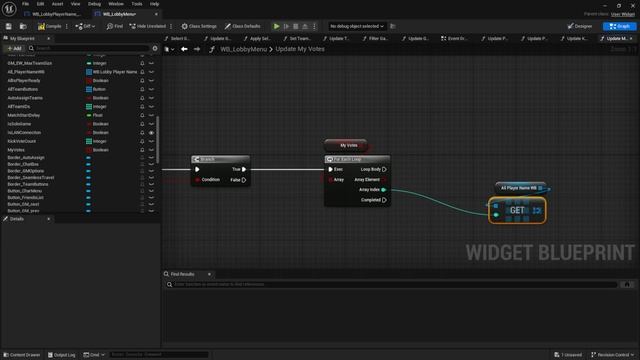The width and height of the screenshot is (640, 360).
Task: Focus the My Blueprint search field
Action: (89, 48)
